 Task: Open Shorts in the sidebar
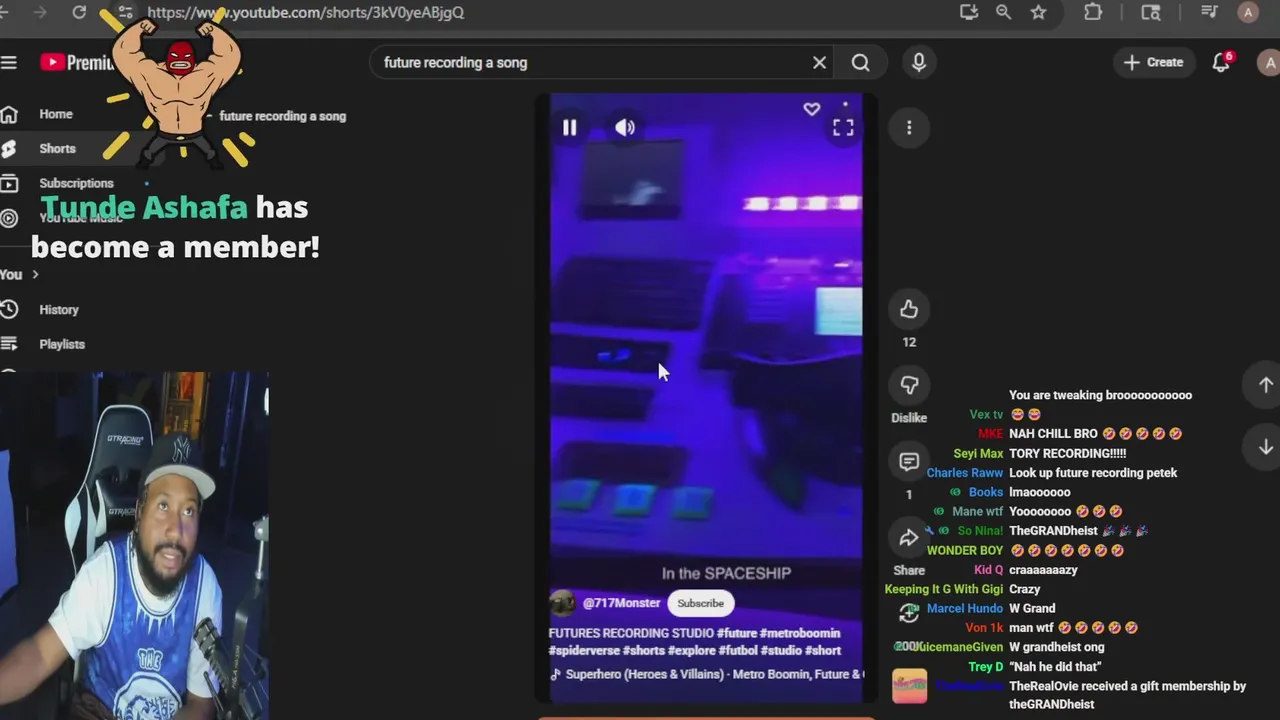pyautogui.click(x=57, y=148)
